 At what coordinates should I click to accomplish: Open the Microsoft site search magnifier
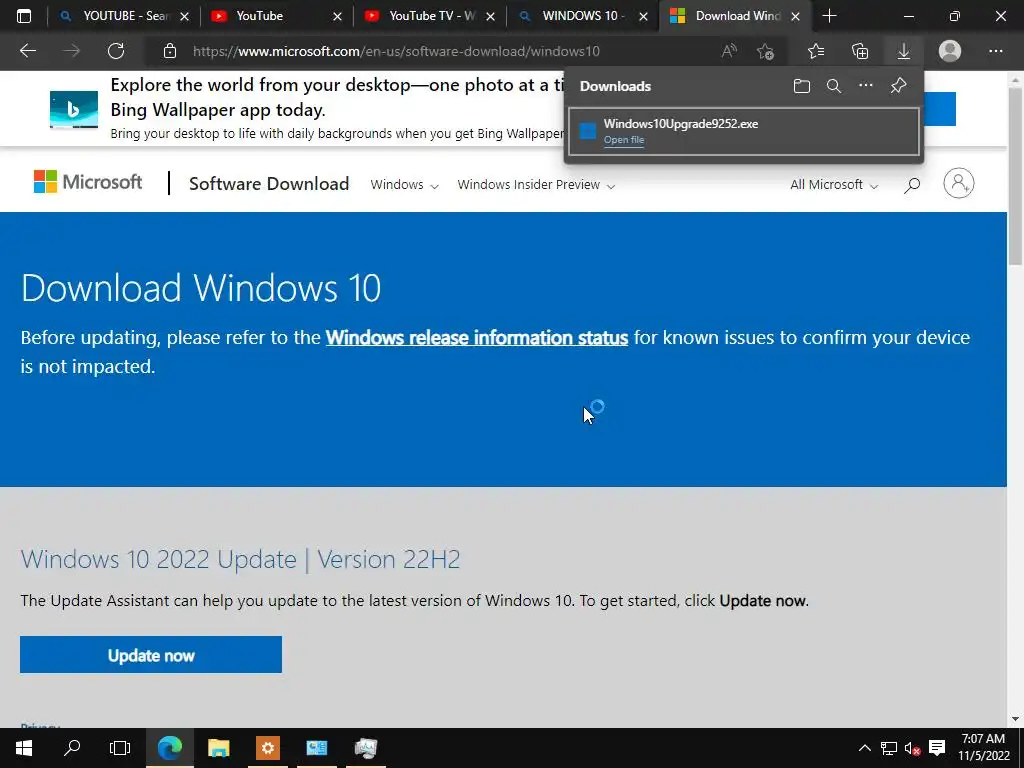tap(912, 185)
